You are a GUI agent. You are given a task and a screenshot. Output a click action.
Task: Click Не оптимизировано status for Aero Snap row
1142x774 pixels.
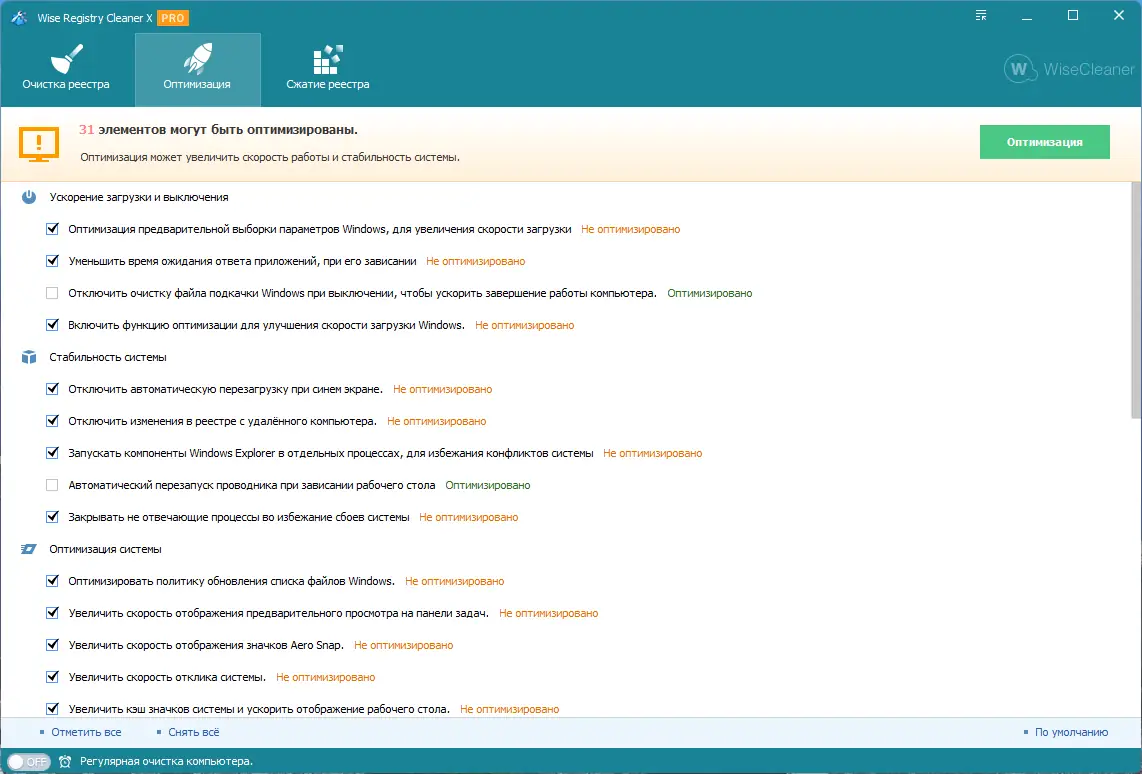(x=403, y=646)
